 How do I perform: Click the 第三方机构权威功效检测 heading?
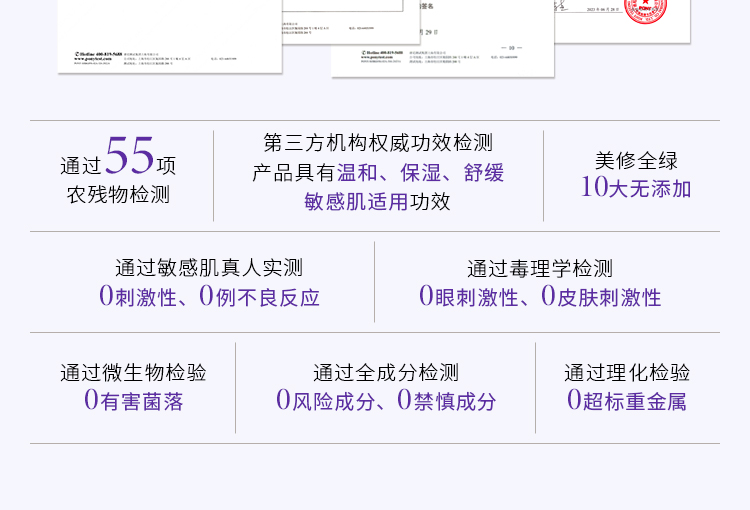tap(378, 143)
